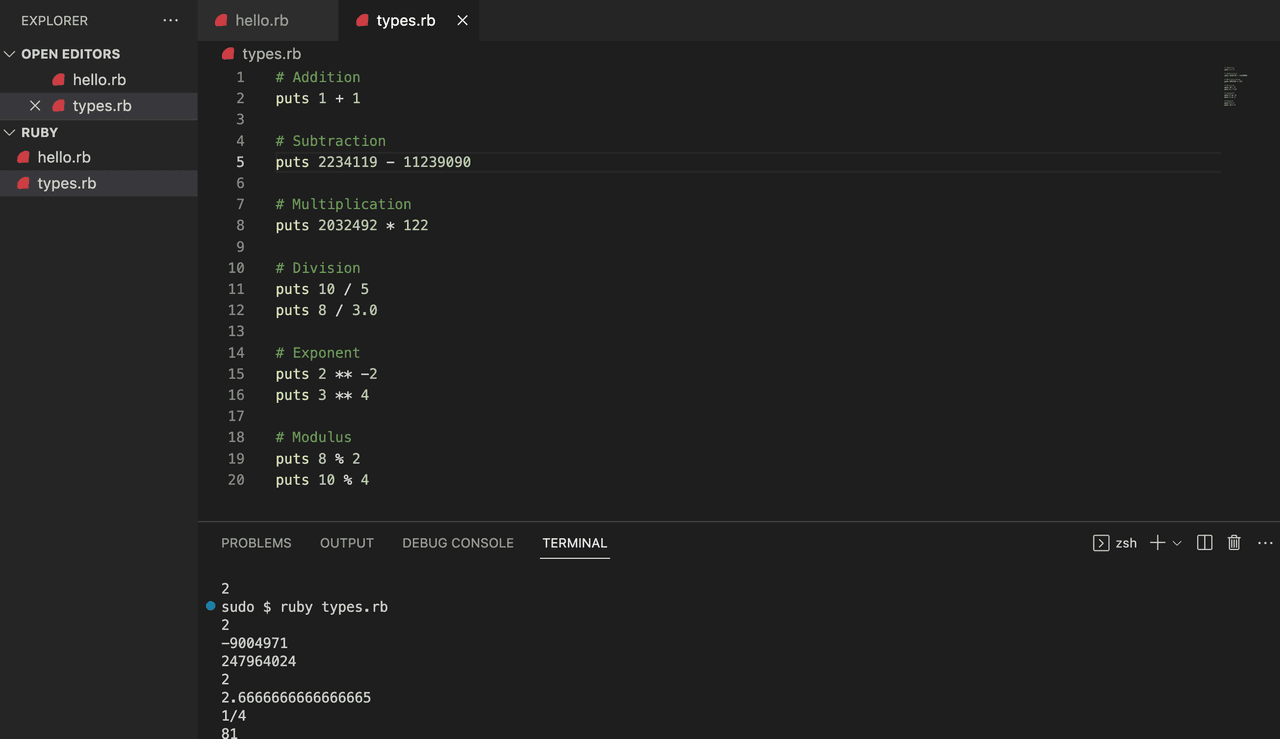1280x739 pixels.
Task: Click the code minimap preview
Action: coord(1235,87)
